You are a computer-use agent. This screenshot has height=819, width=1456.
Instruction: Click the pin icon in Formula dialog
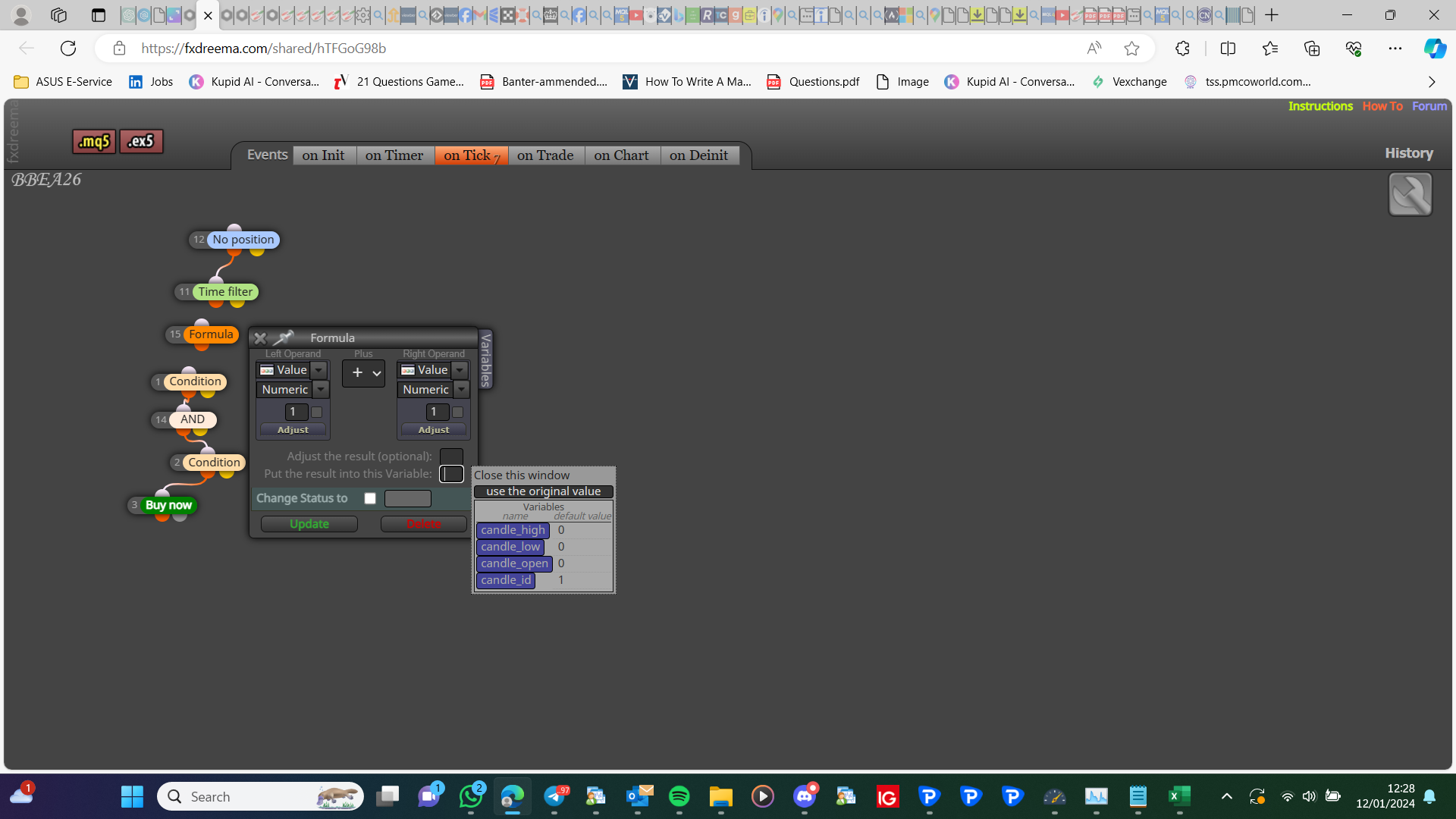[284, 337]
